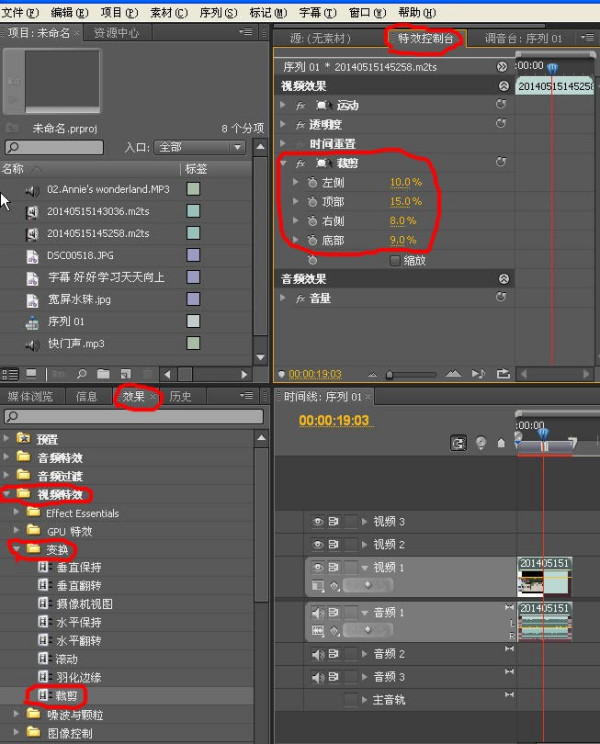Switch to the 历史 tab
Image resolution: width=600 pixels, height=744 pixels.
pyautogui.click(x=180, y=397)
